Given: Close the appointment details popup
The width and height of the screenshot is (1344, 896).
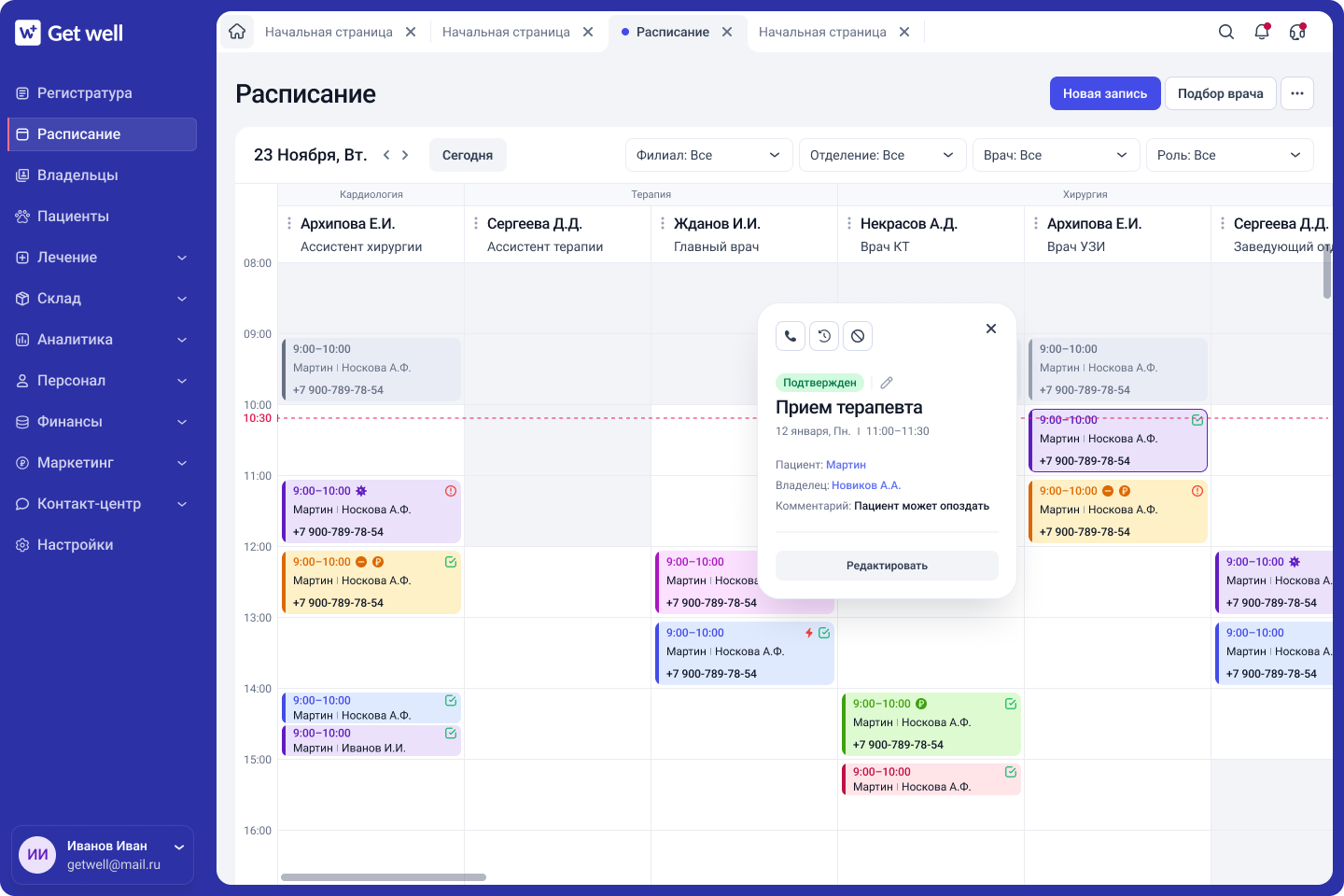Looking at the screenshot, I should pos(991,329).
